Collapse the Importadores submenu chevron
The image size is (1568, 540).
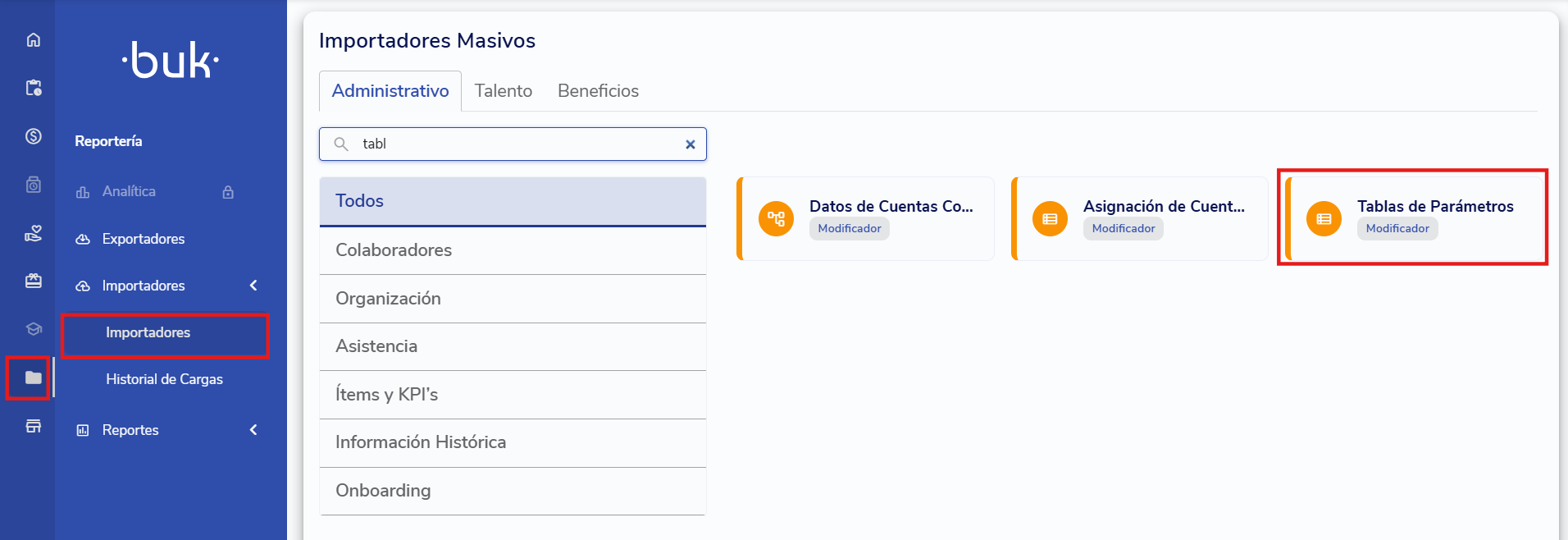tap(253, 286)
